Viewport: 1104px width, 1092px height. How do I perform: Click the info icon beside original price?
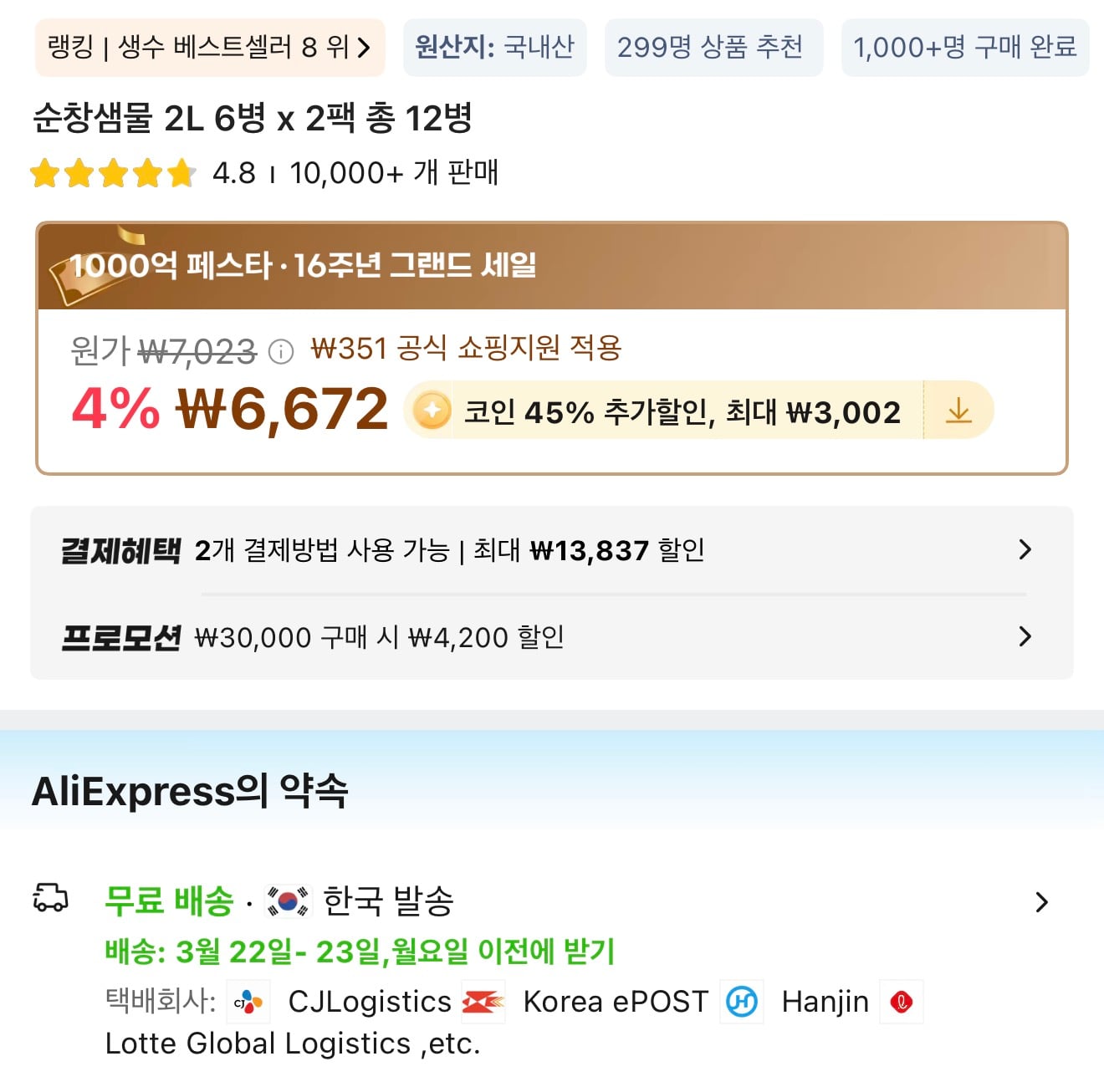(x=281, y=351)
